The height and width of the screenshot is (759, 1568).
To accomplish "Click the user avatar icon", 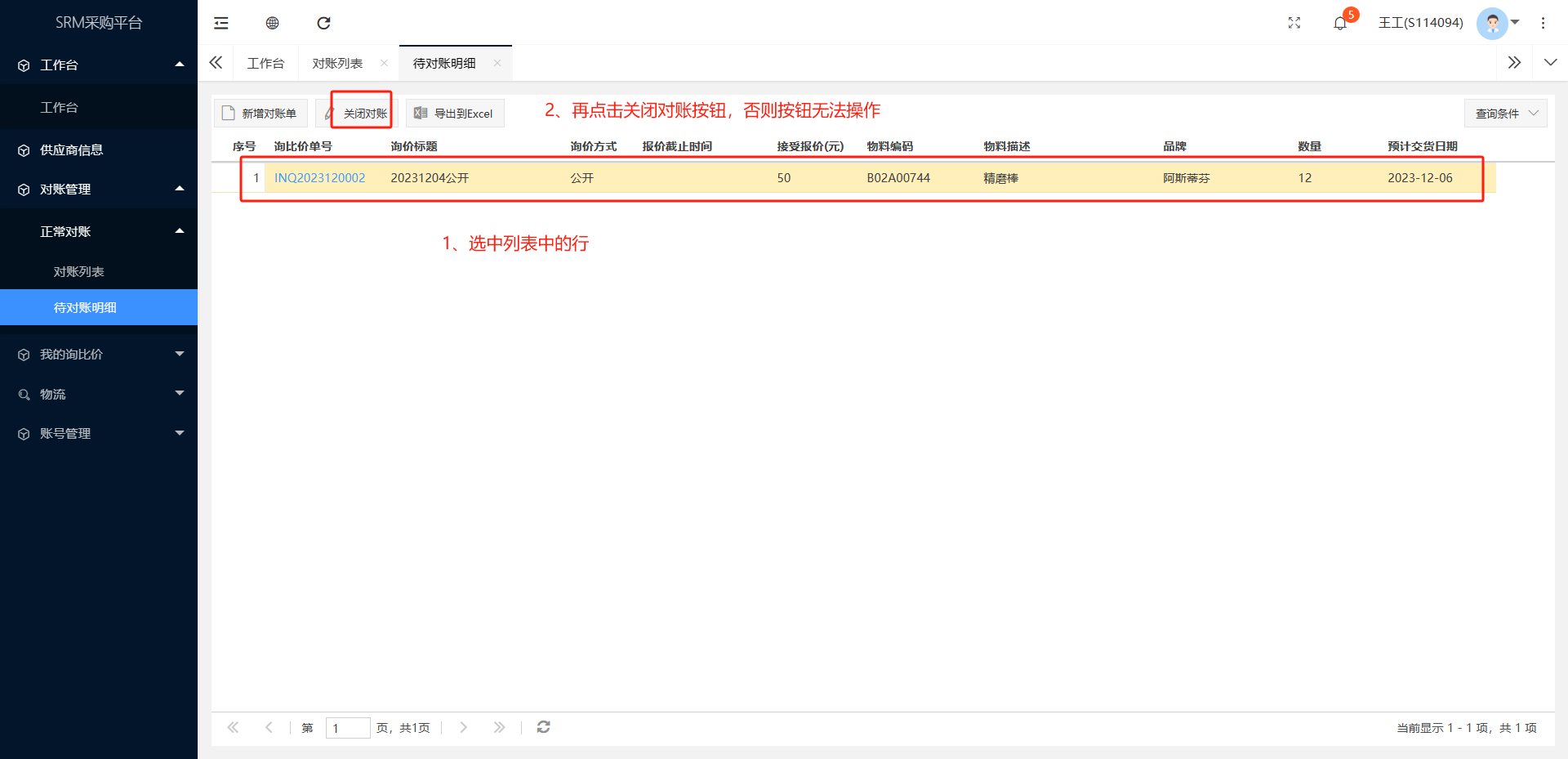I will 1492,23.
